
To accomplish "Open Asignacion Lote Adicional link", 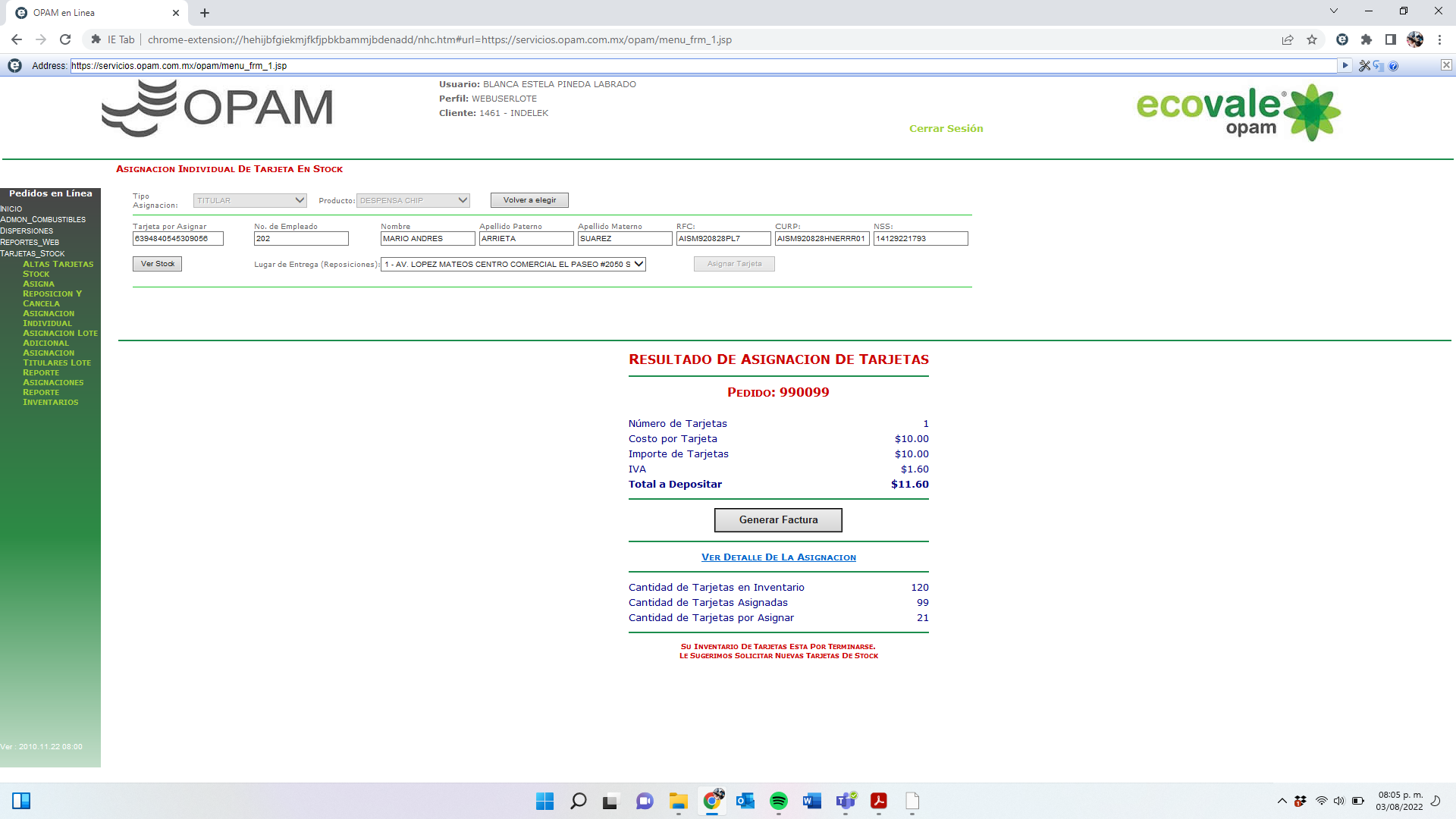I will pos(60,338).
